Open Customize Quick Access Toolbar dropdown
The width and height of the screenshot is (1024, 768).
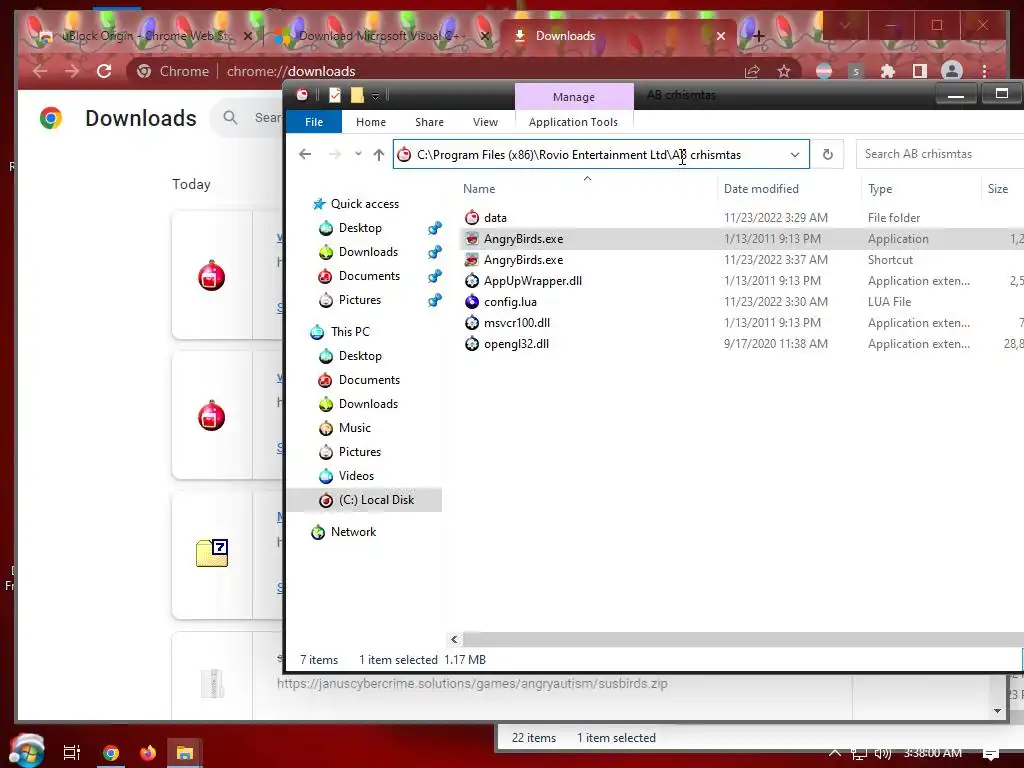[375, 96]
